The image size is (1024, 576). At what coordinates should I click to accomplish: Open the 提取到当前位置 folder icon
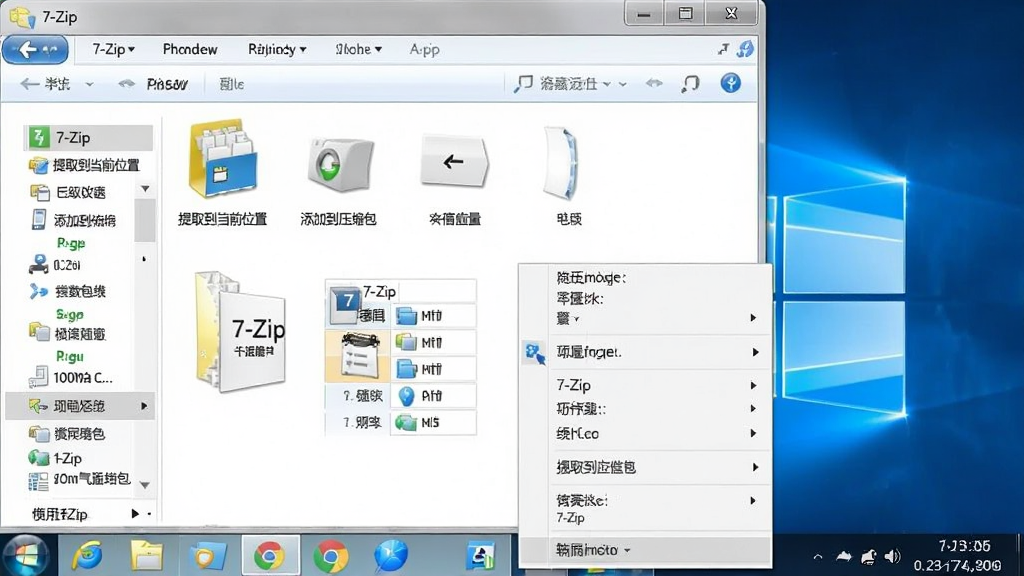coord(223,159)
